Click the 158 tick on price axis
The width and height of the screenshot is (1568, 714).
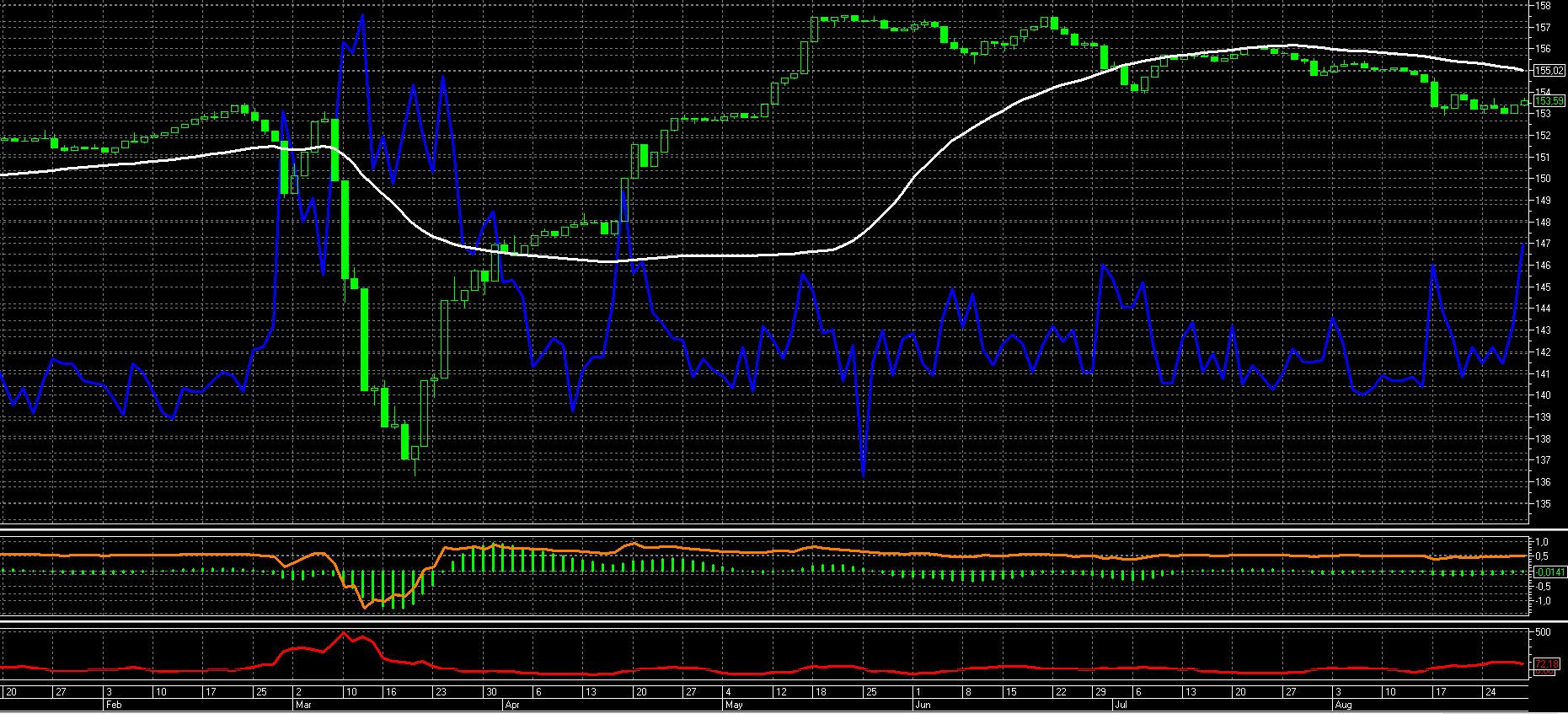(x=1544, y=5)
